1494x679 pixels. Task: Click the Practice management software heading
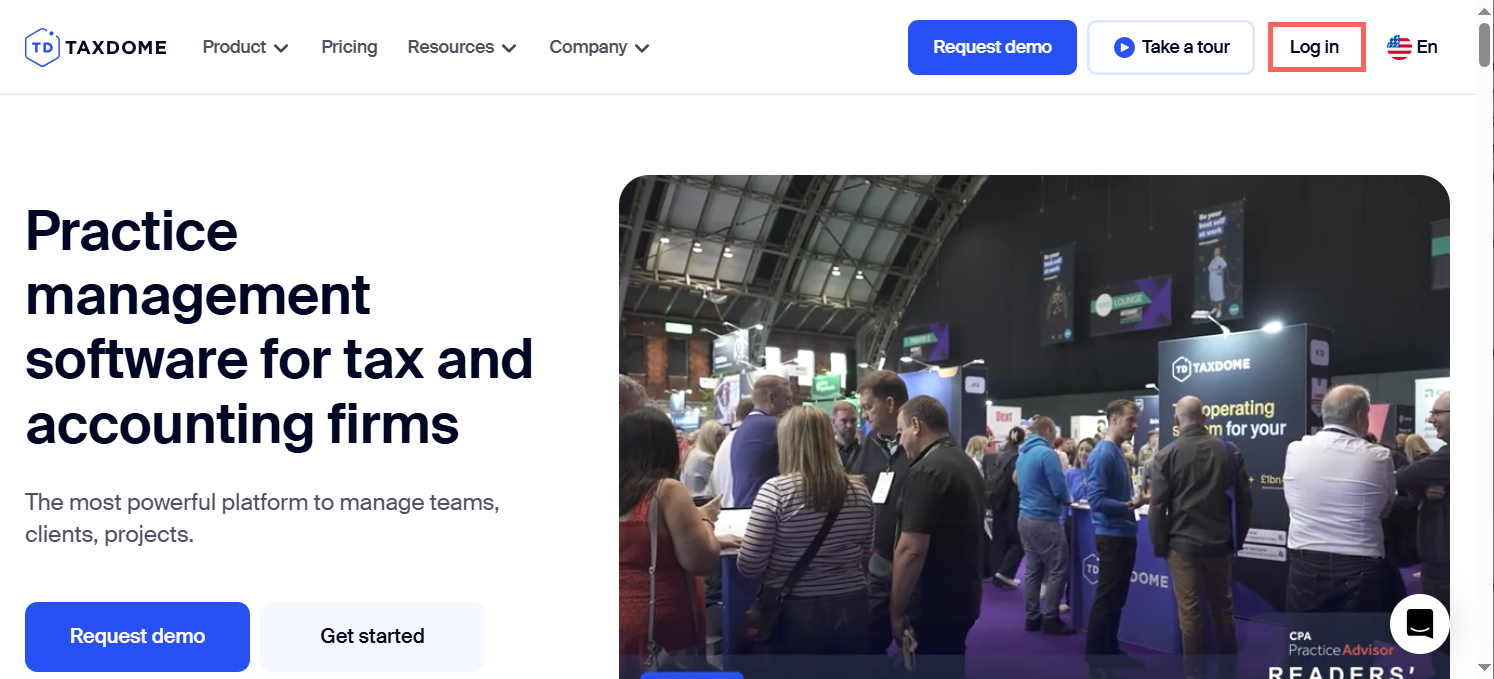[x=278, y=328]
